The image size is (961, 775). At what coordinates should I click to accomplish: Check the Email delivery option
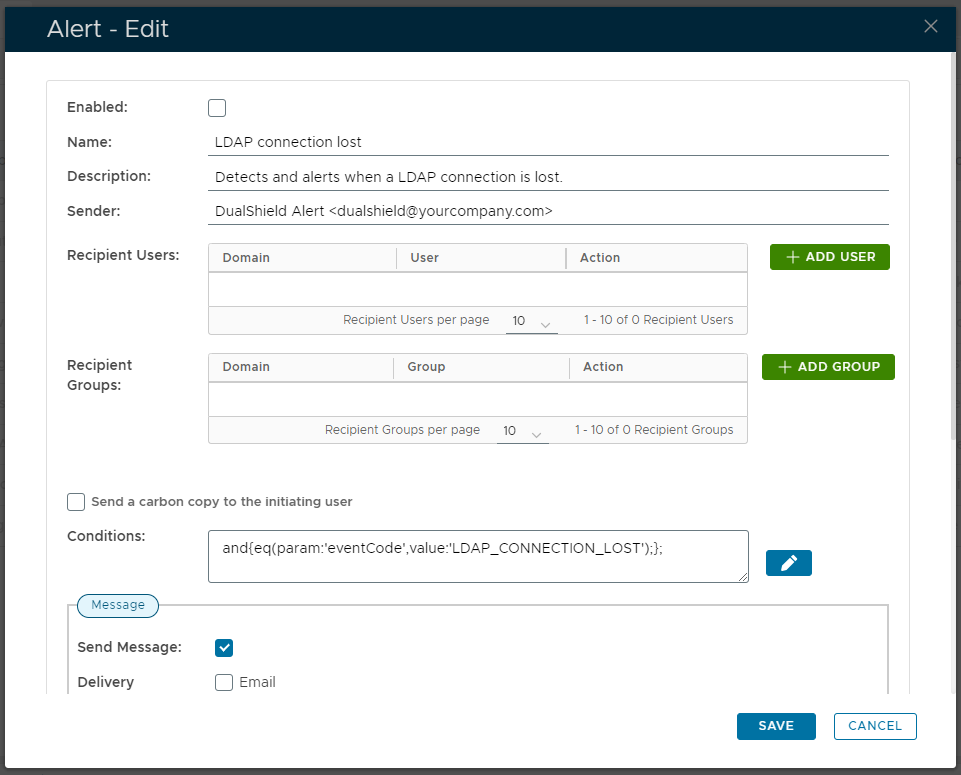click(x=224, y=683)
